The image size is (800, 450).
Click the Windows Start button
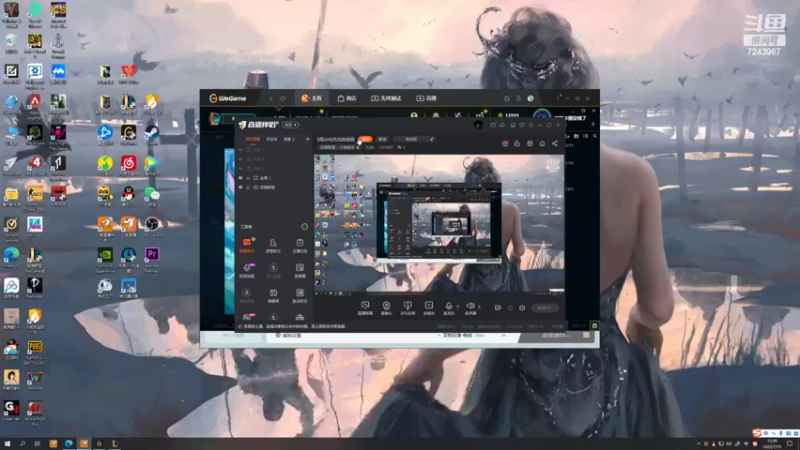[7, 444]
